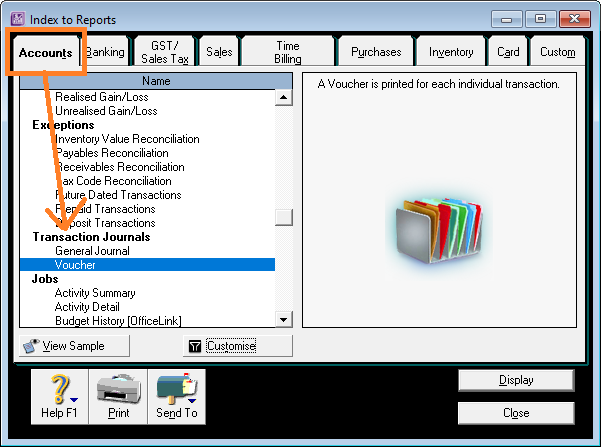Select the Activity Summary report
Viewport: 601px width, 447px height.
pos(95,293)
